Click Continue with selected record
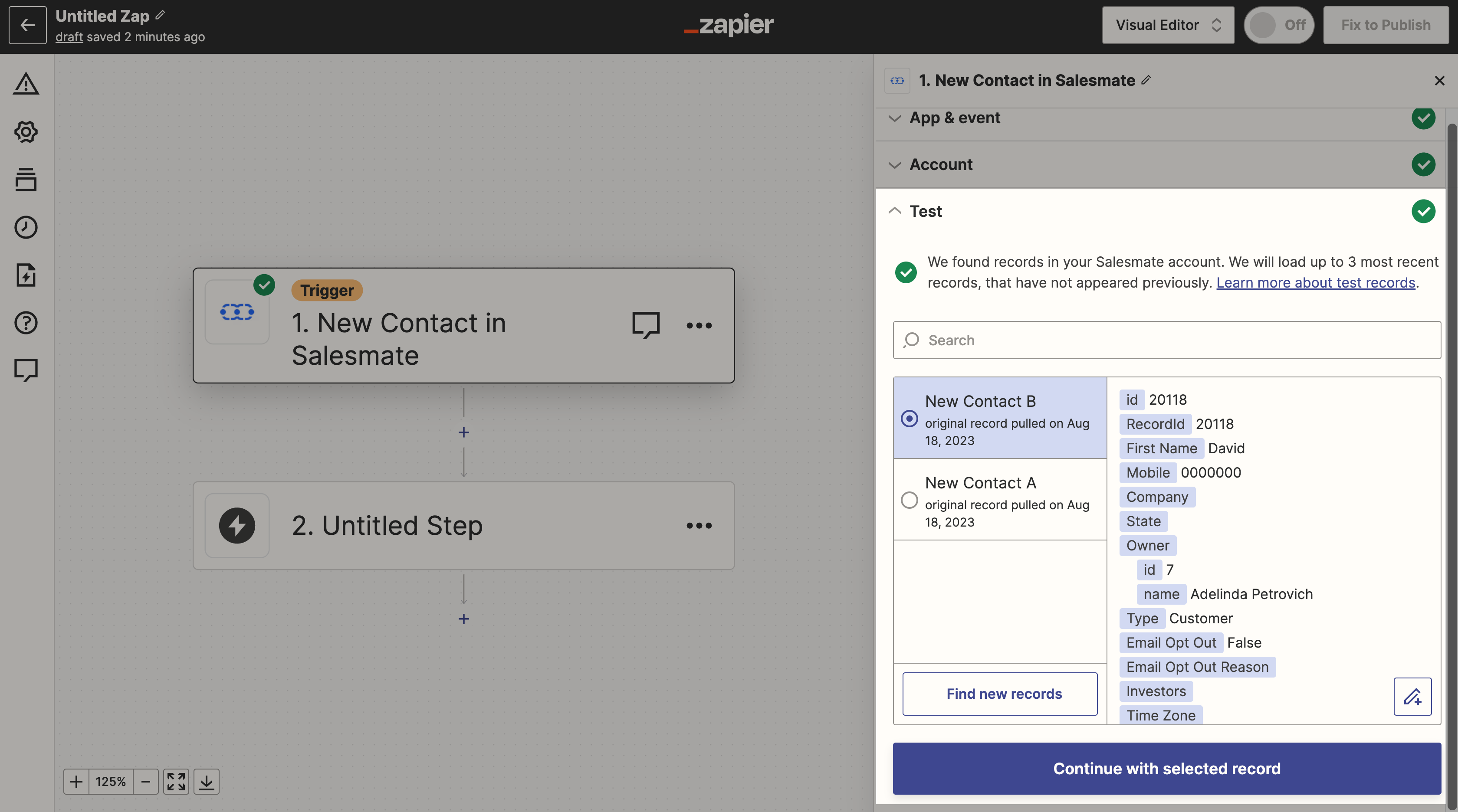1458x812 pixels. pos(1166,769)
